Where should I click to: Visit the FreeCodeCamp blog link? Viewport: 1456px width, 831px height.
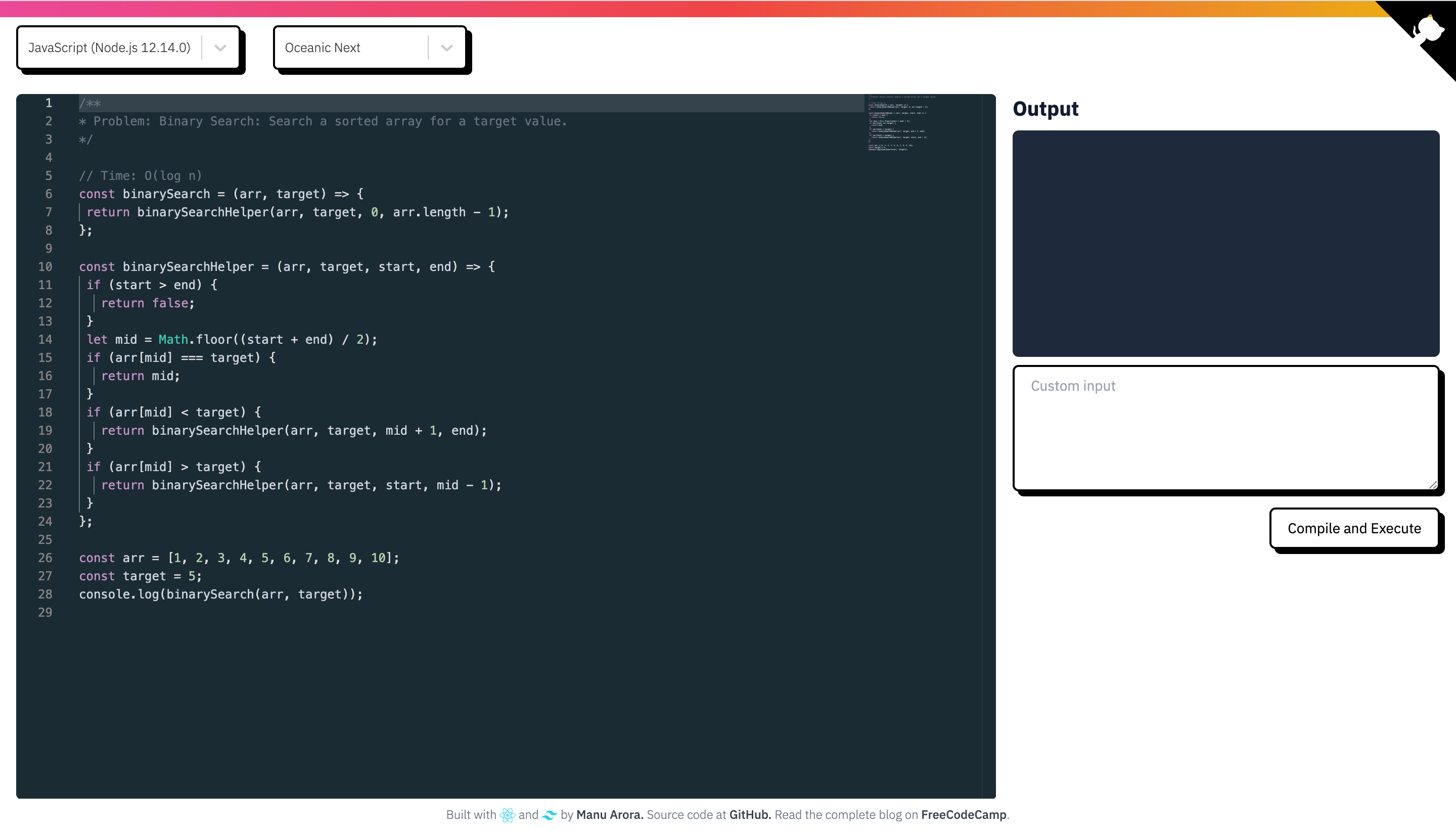964,815
